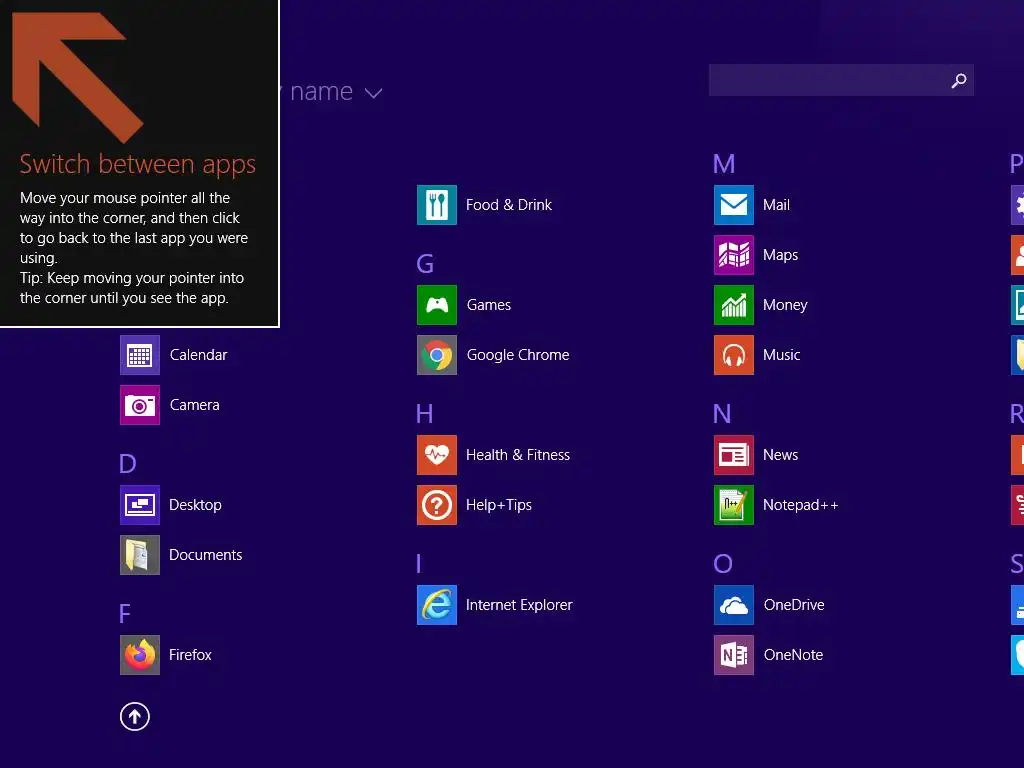This screenshot has height=768, width=1024.
Task: Select the letter N group header
Action: (x=722, y=414)
